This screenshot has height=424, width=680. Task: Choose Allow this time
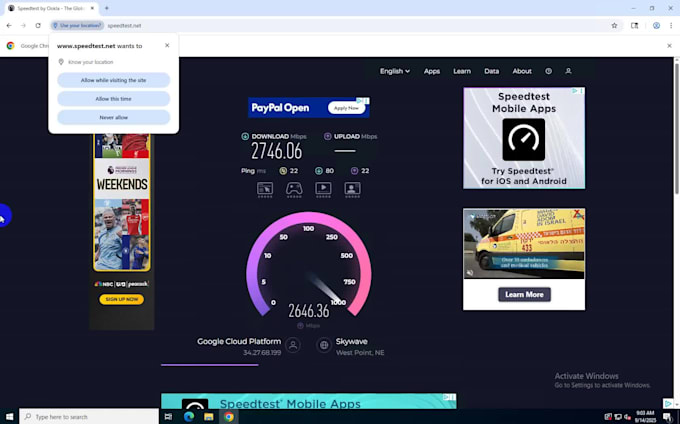114,99
